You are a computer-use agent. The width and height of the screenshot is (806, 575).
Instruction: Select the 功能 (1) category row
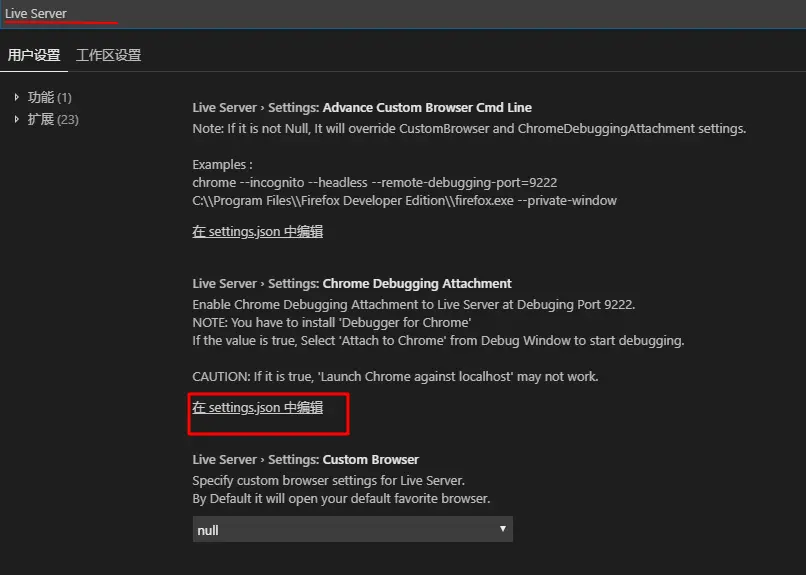coord(50,97)
